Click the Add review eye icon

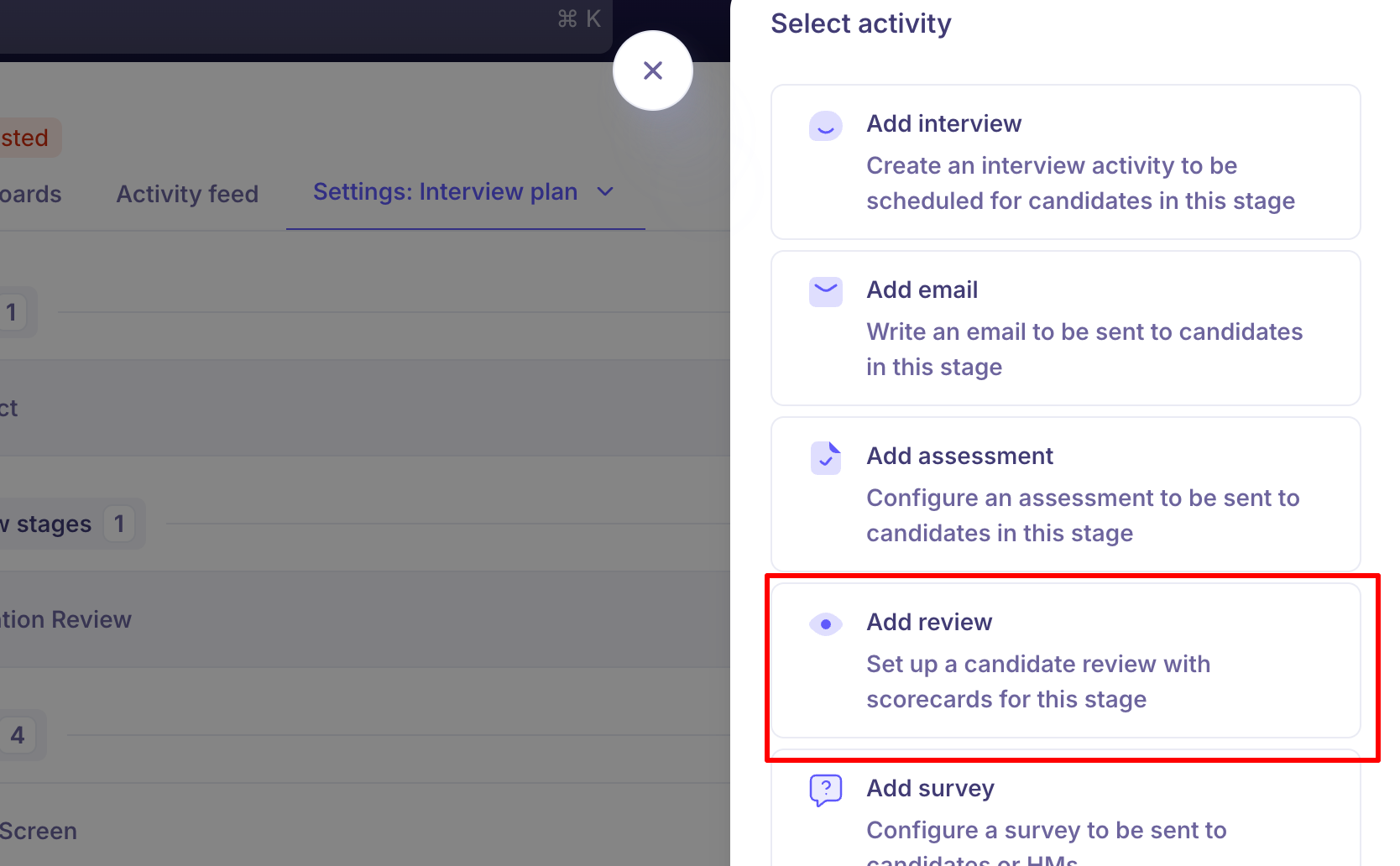point(825,624)
